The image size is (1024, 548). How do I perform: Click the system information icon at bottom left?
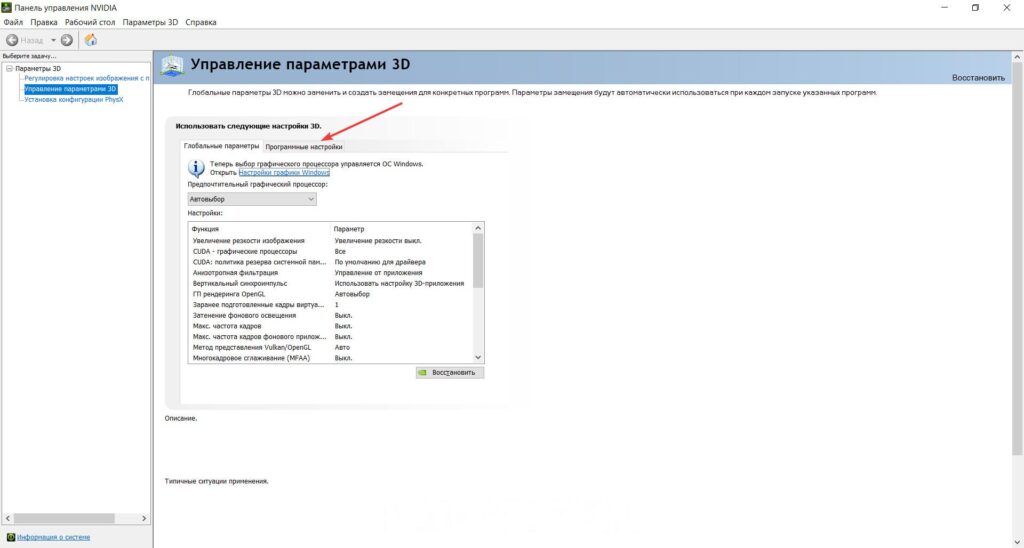(x=11, y=537)
